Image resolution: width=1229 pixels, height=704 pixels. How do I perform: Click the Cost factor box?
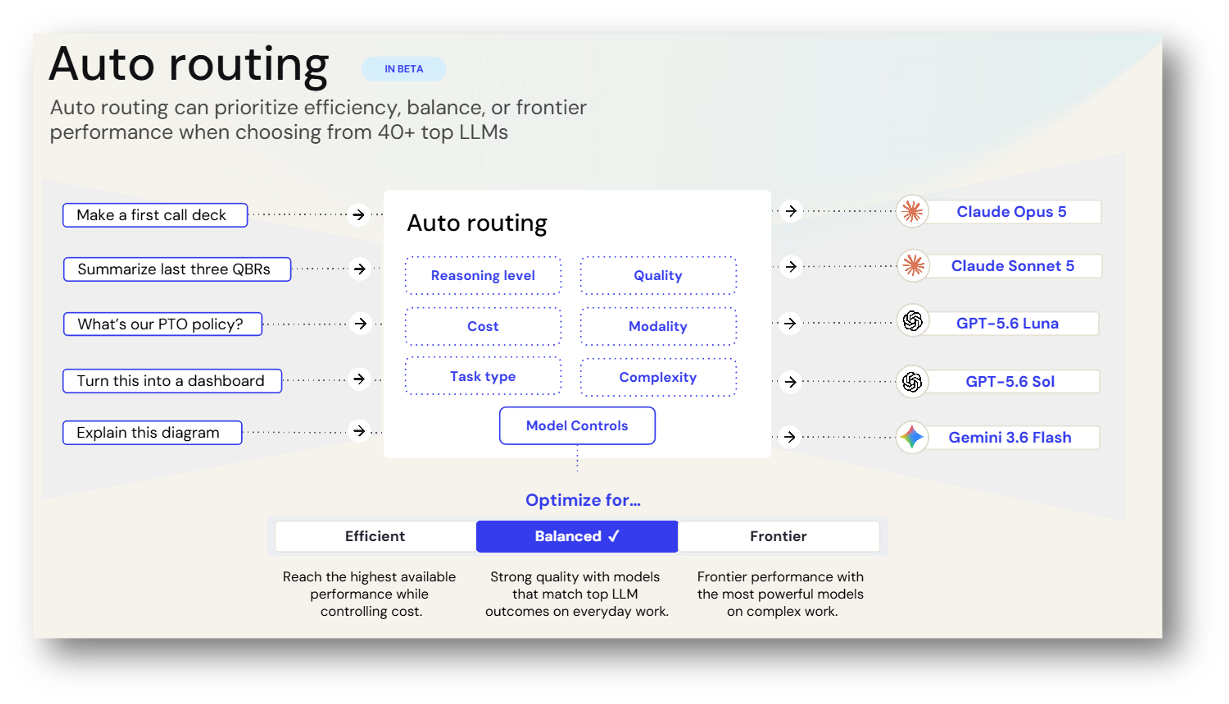tap(483, 326)
